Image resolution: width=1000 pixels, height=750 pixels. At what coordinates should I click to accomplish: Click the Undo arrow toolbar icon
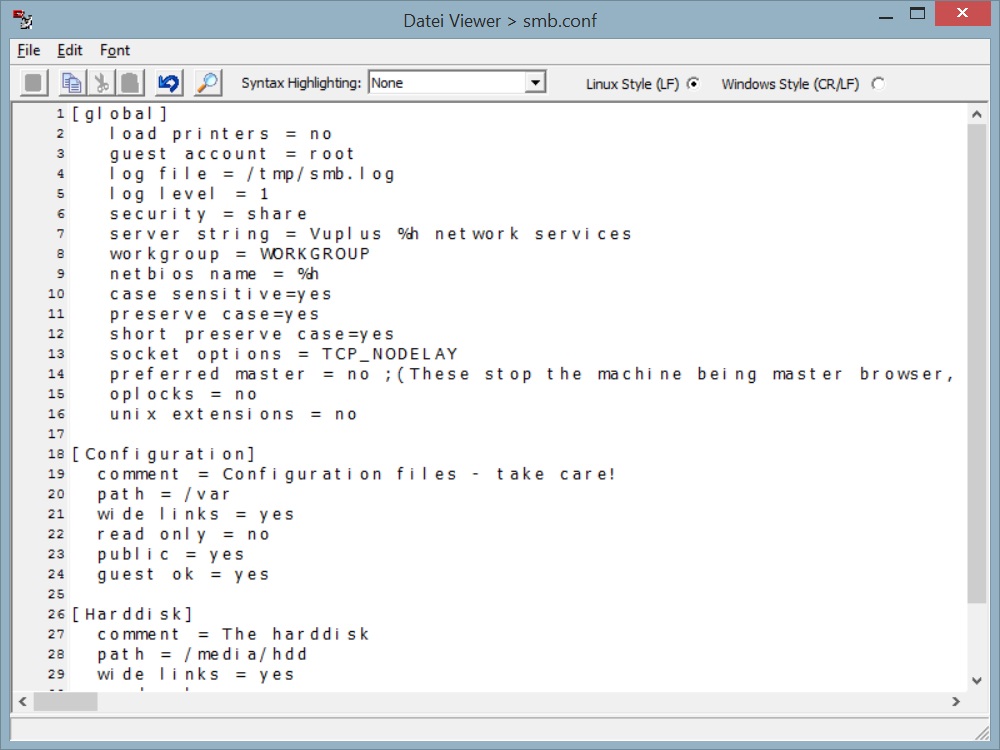169,83
